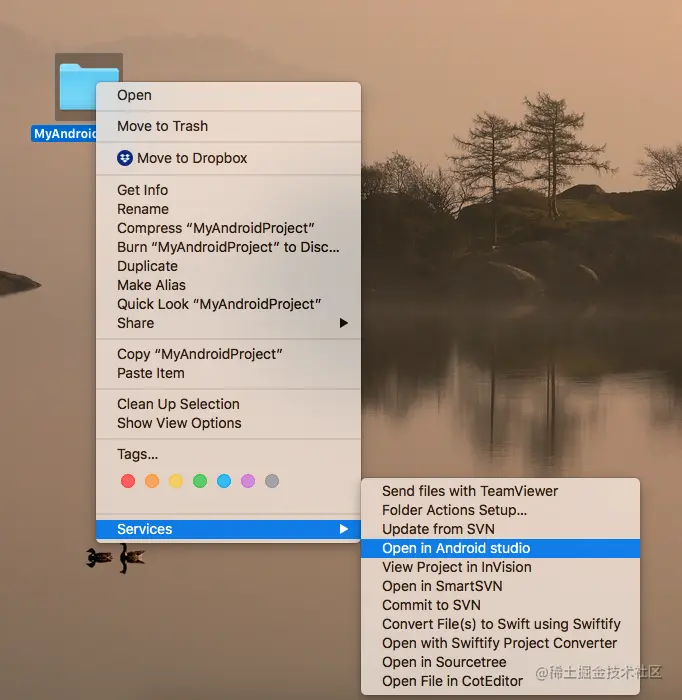Choose Burn "MyAndroidProject" to Disc

(228, 247)
